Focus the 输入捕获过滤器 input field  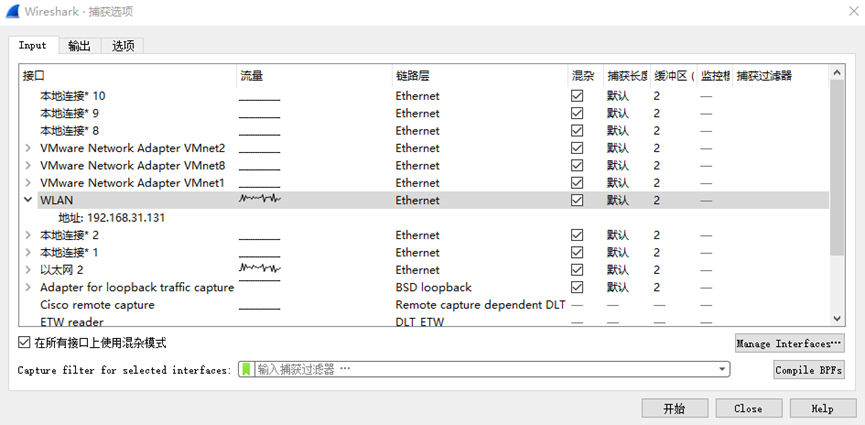point(485,369)
